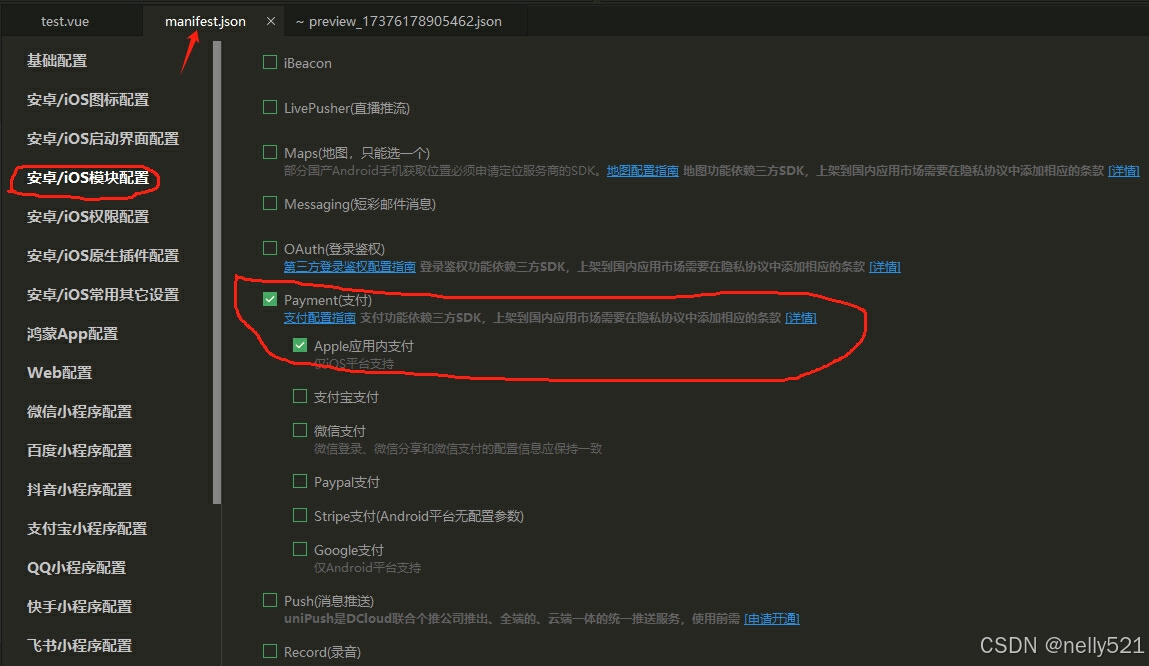Enable LivePusher(直播推流) checkbox

270,107
